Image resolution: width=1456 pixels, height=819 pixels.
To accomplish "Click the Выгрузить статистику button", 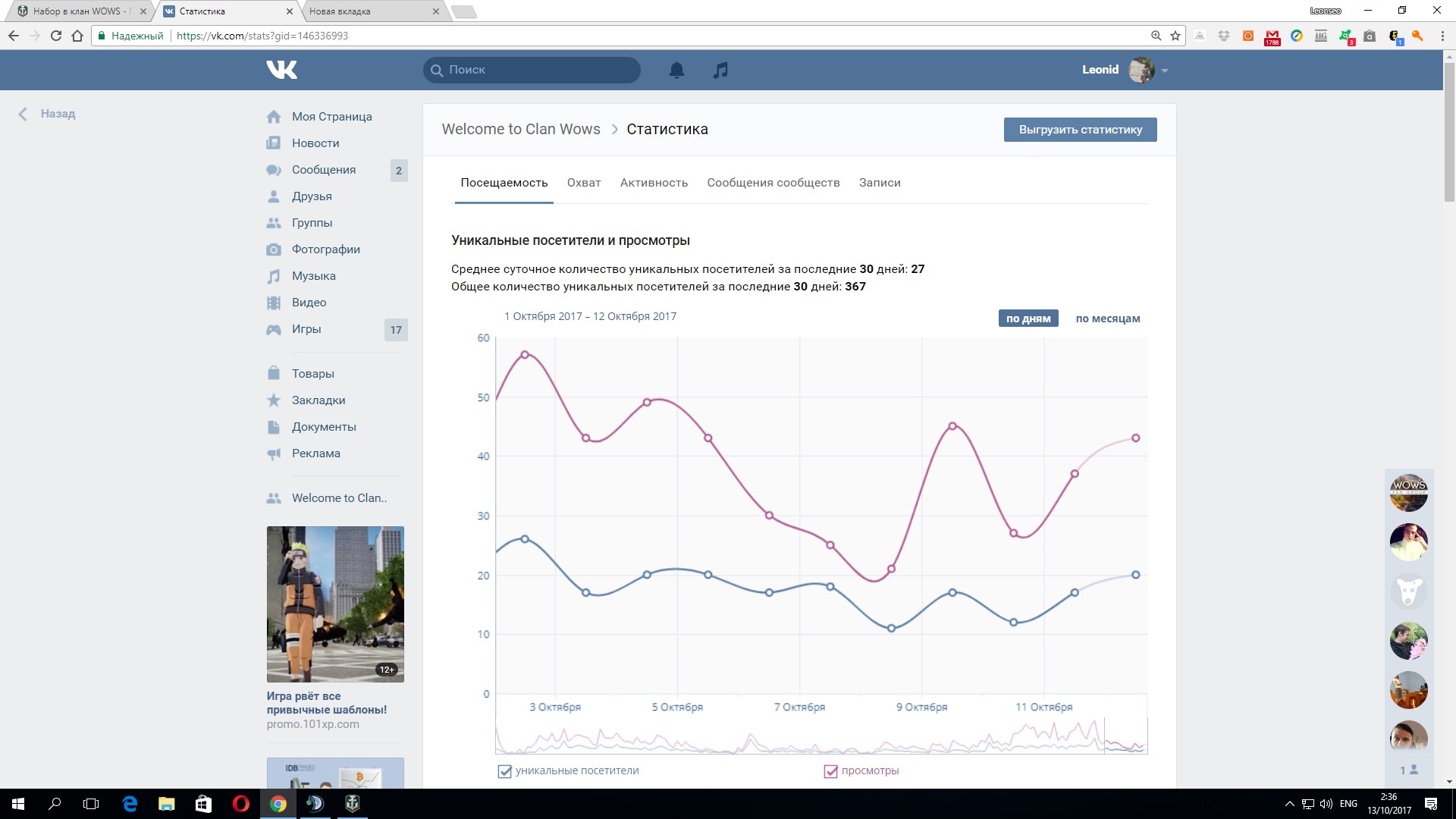I will click(x=1080, y=130).
